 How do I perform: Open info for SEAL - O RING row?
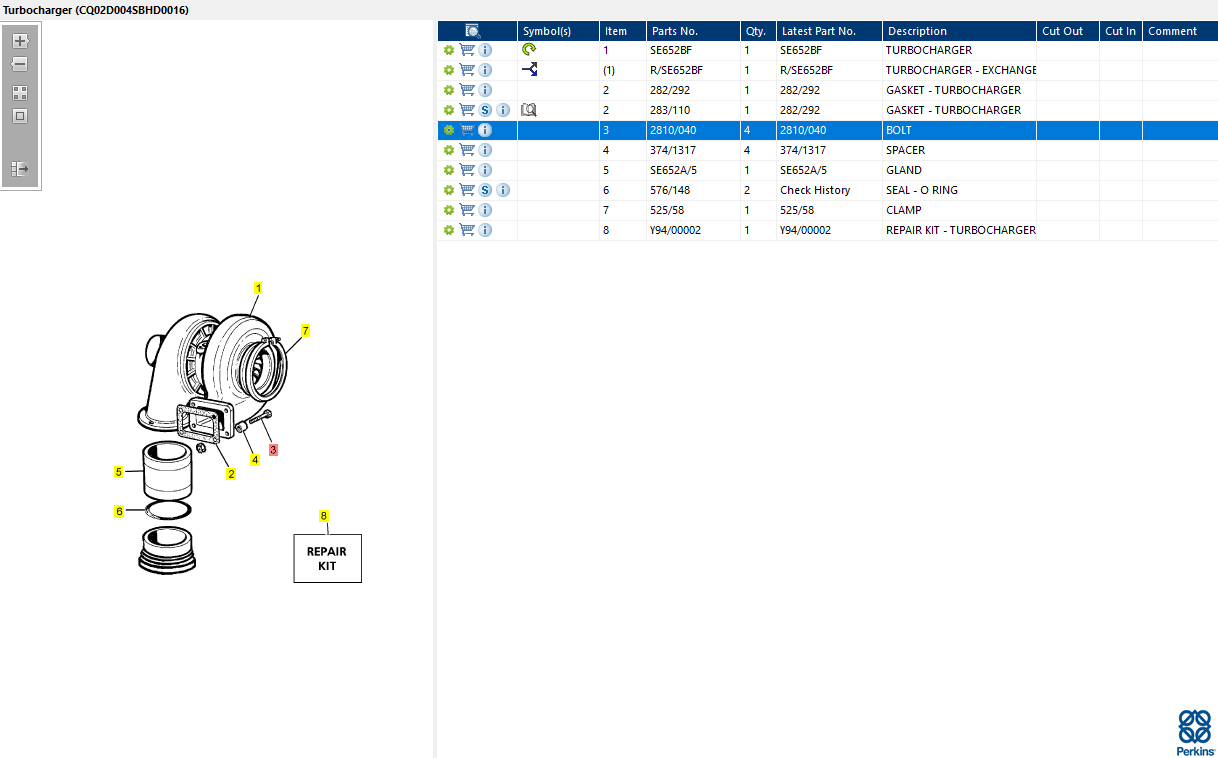(x=503, y=190)
